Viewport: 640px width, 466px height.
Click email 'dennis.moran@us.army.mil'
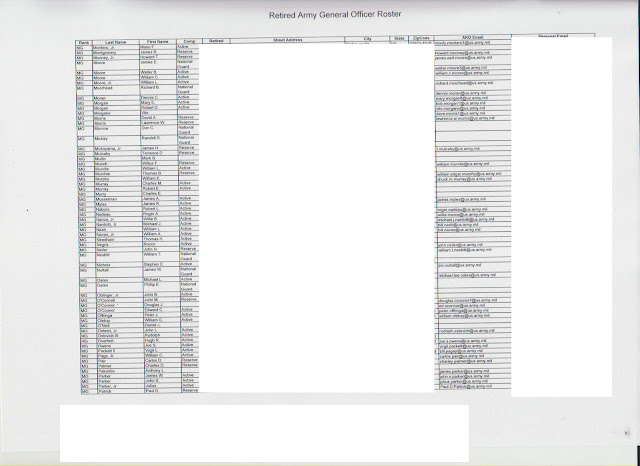[461, 93]
